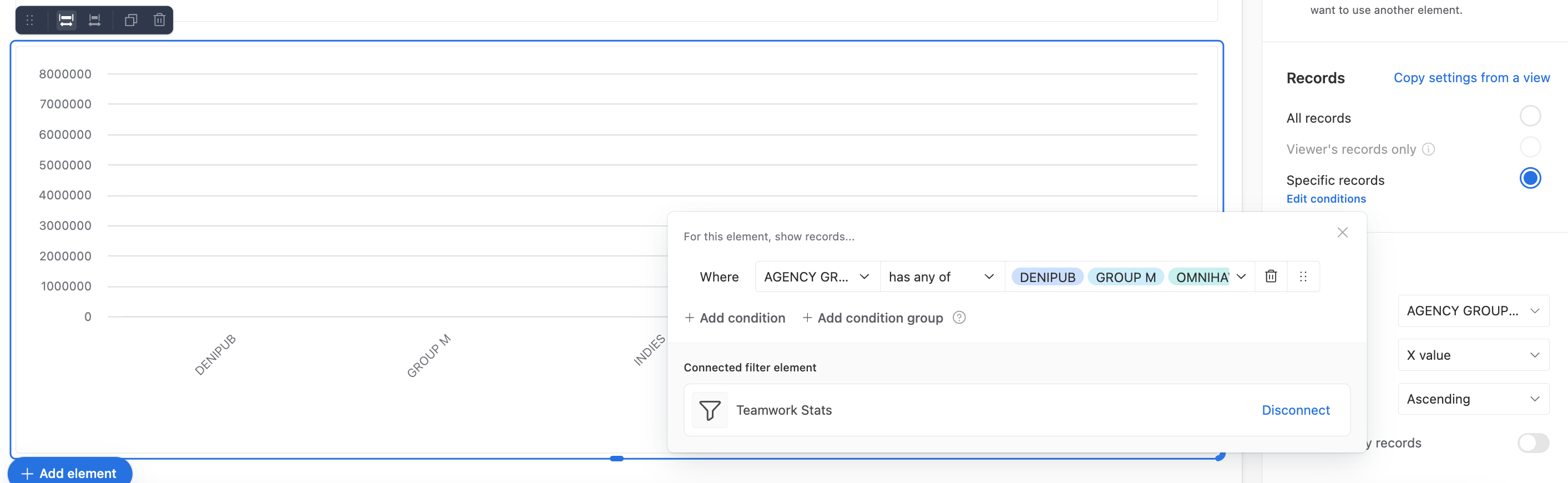Click the INDIES x-axis label
This screenshot has height=483, width=1568.
pyautogui.click(x=649, y=350)
